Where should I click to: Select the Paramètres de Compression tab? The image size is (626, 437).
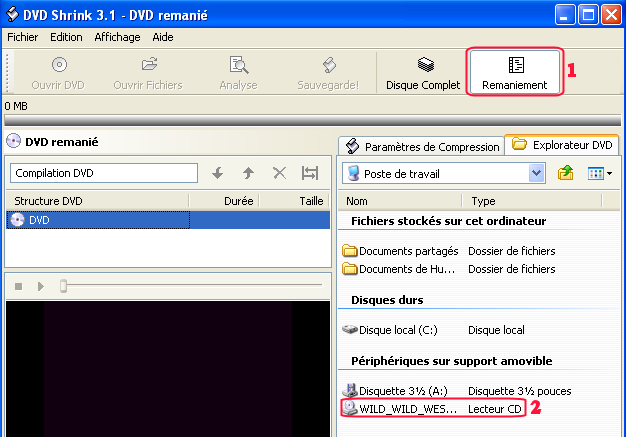click(422, 146)
